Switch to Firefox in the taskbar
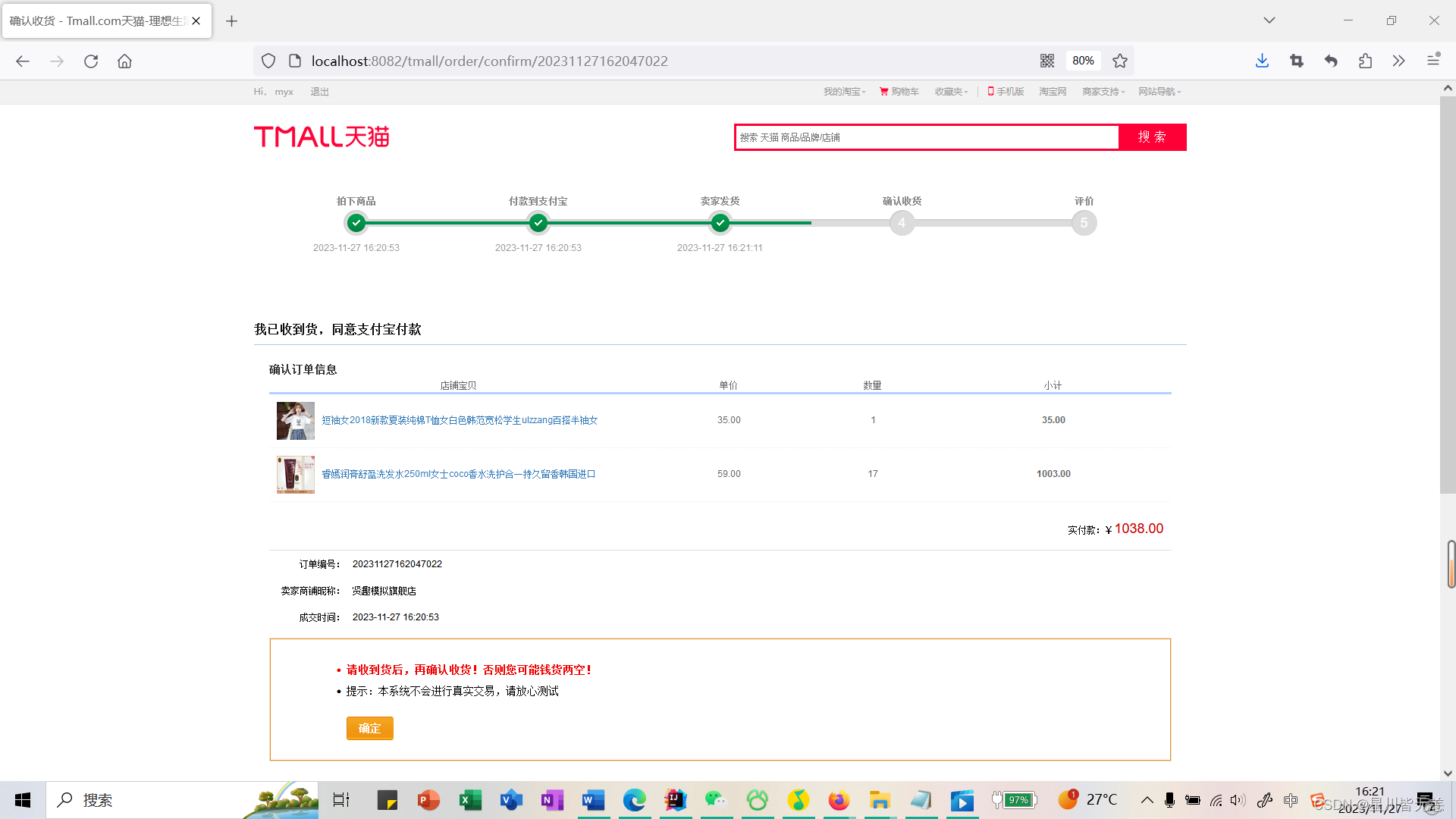The height and width of the screenshot is (819, 1456). 839,800
